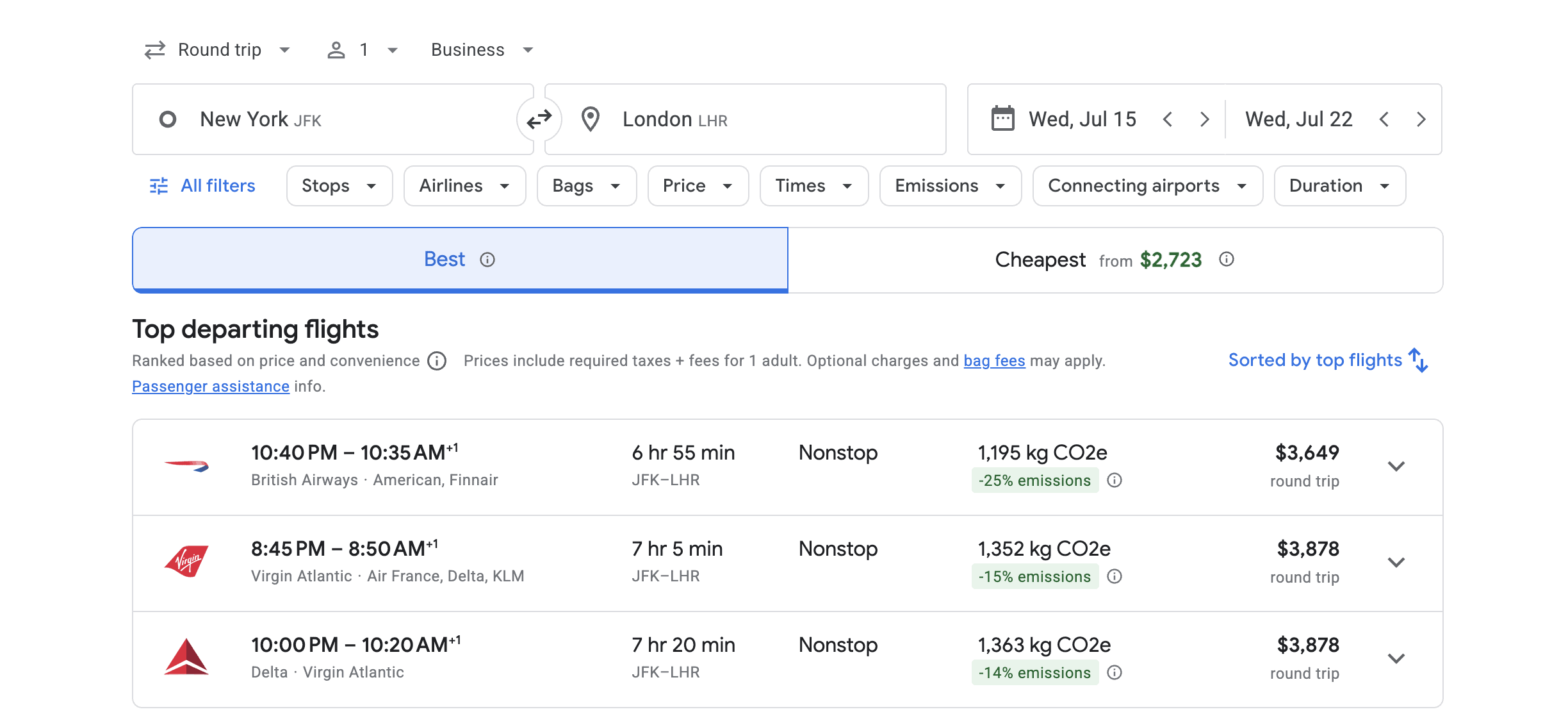Expand the Stops filter dropdown
The image size is (1568, 723).
click(x=339, y=186)
